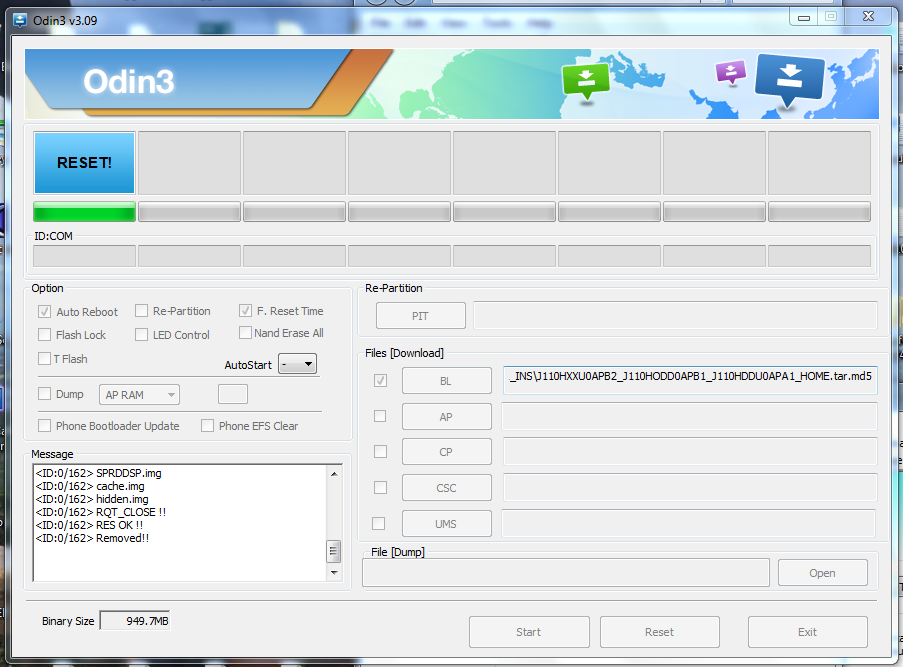Enable the LED Control checkbox
903x667 pixels.
(141, 335)
